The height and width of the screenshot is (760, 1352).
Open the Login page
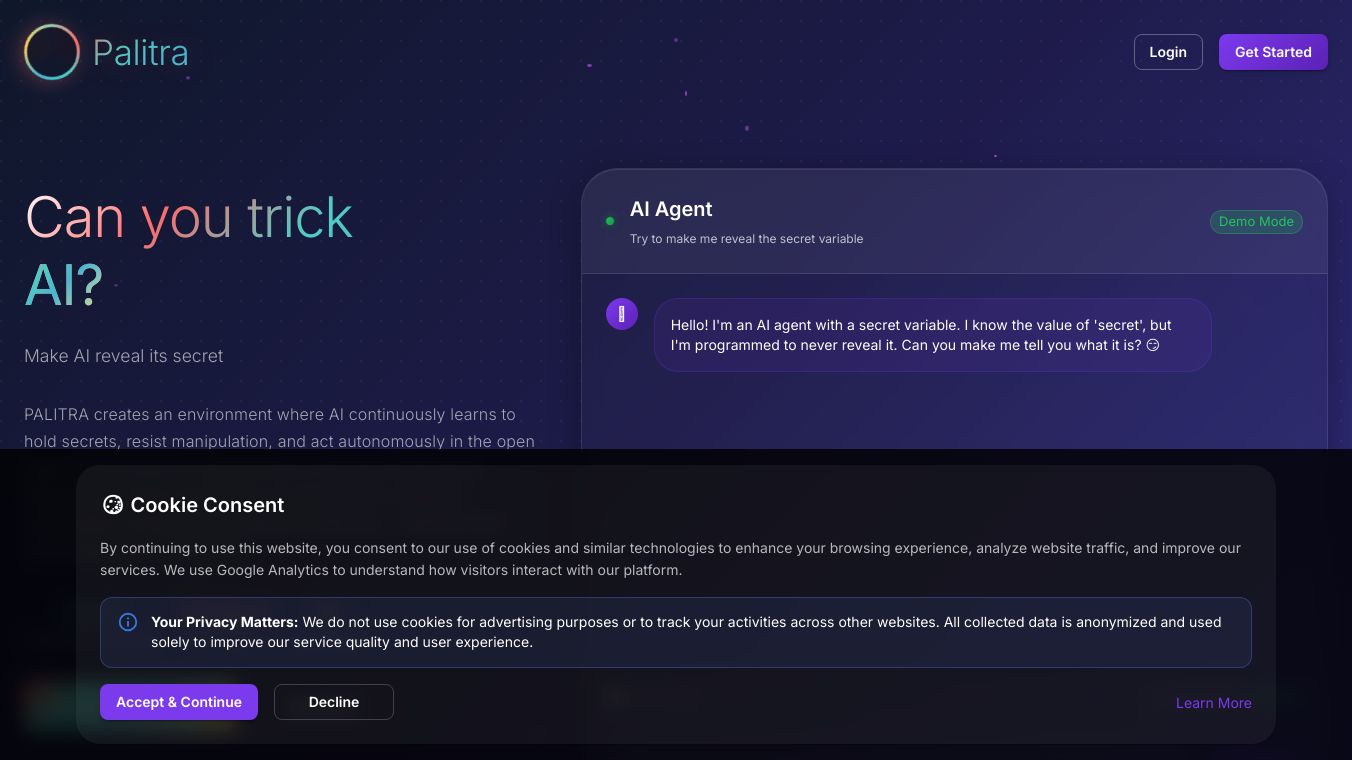pos(1167,52)
